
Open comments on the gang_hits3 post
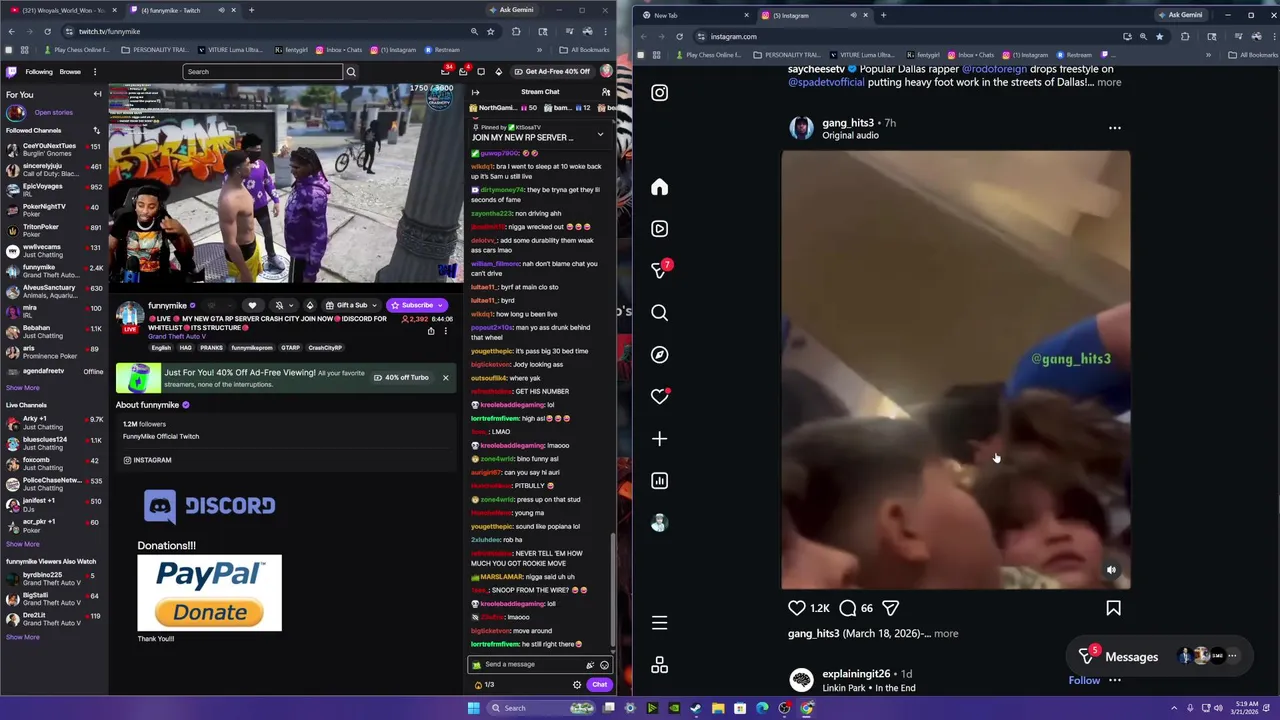click(848, 608)
